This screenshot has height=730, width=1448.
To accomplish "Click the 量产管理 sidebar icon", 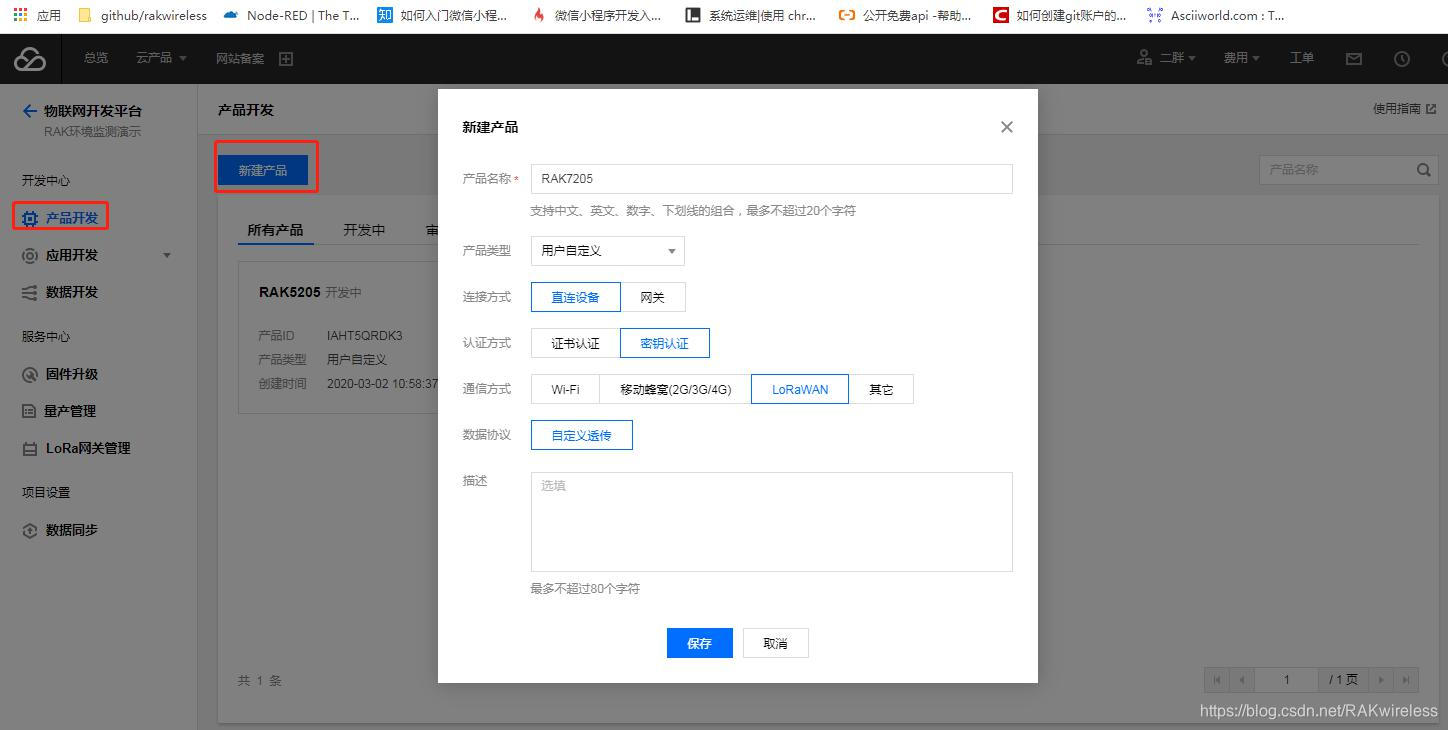I will click(x=30, y=412).
